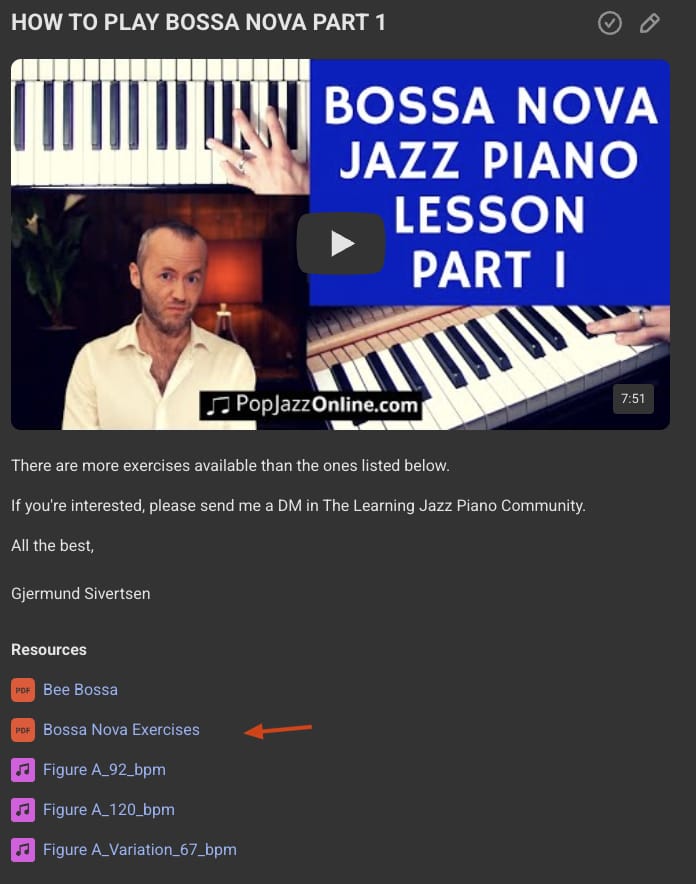The image size is (696, 884).
Task: Open the Figure A_92_bpm audio link
Action: pyautogui.click(x=104, y=770)
